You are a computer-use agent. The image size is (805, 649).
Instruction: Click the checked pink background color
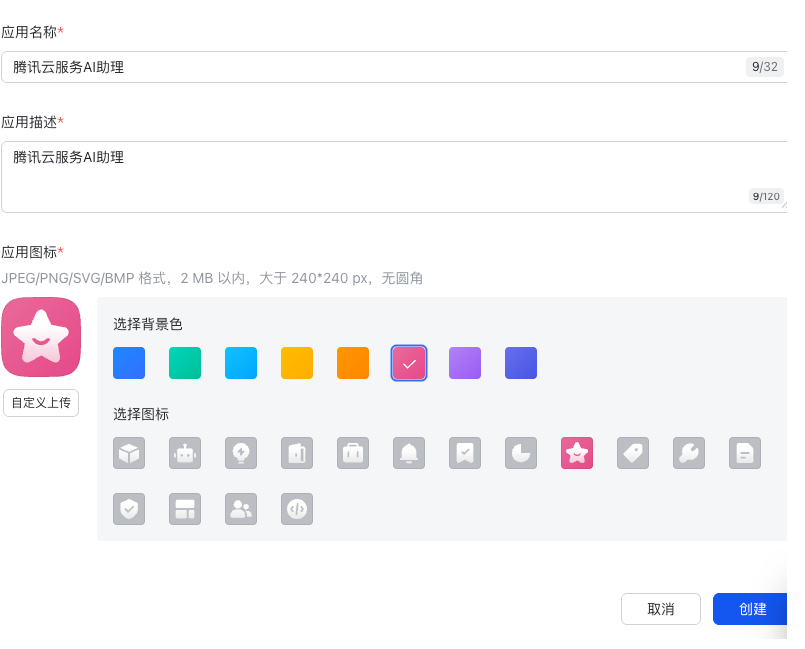pyautogui.click(x=409, y=363)
